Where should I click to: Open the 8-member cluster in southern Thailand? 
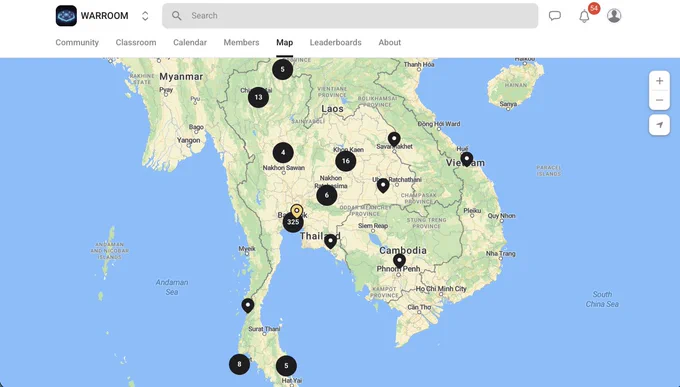click(x=239, y=364)
